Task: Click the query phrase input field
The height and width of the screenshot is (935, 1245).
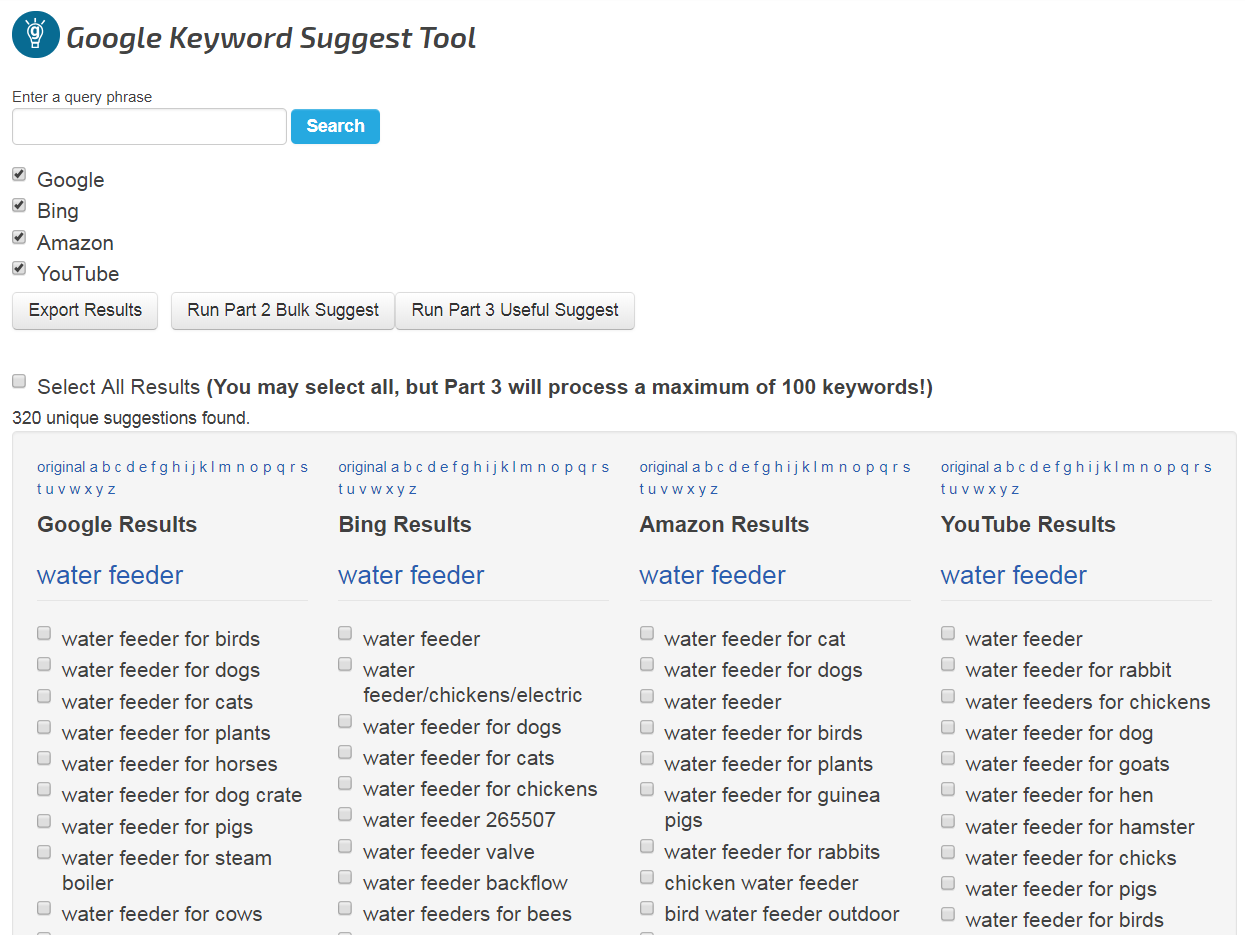Action: (149, 127)
